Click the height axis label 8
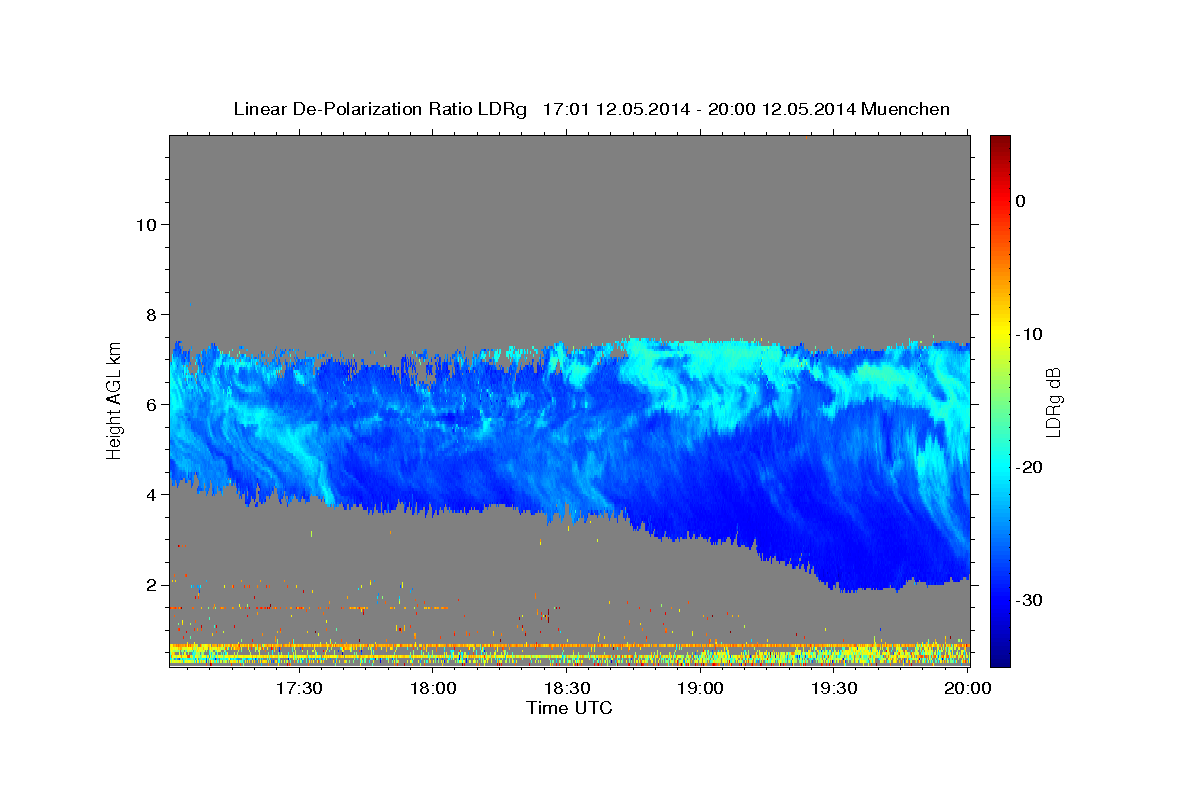 [151, 315]
